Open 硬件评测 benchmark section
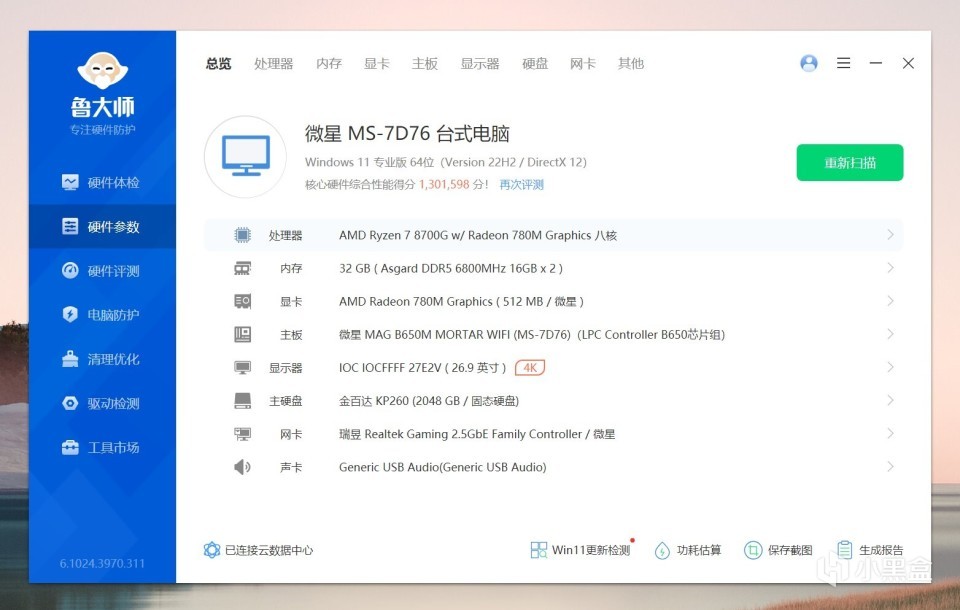 tap(102, 271)
